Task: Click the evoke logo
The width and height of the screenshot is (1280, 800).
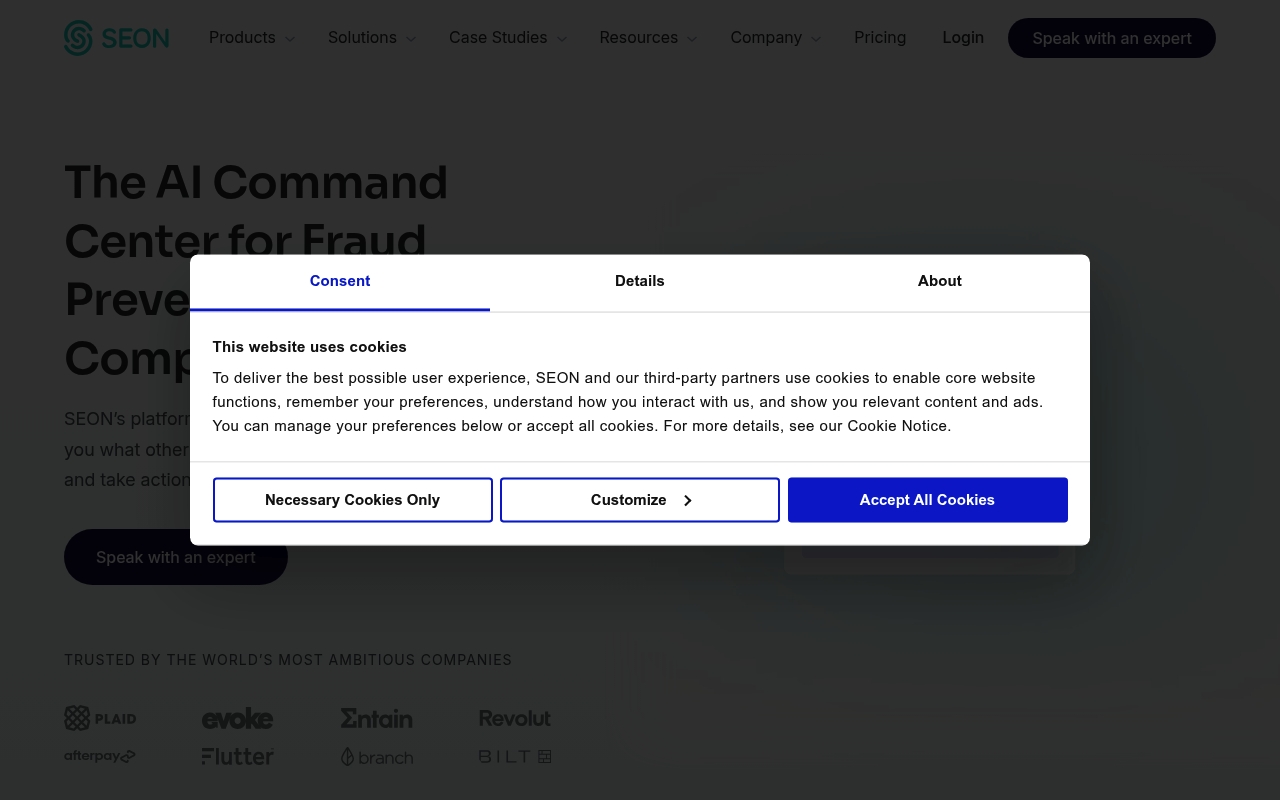Action: point(237,718)
